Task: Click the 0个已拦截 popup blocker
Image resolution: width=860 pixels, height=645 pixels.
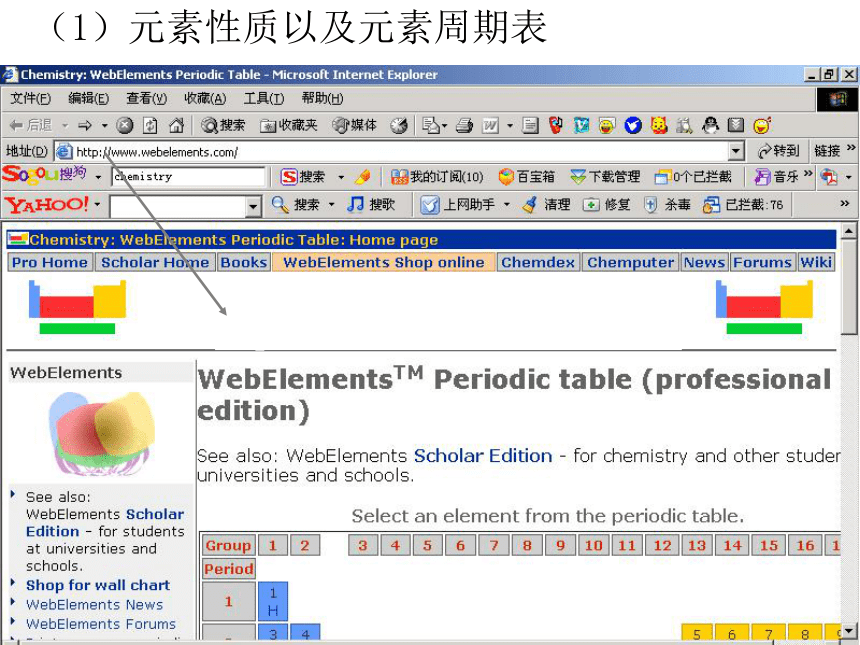Action: pos(693,177)
